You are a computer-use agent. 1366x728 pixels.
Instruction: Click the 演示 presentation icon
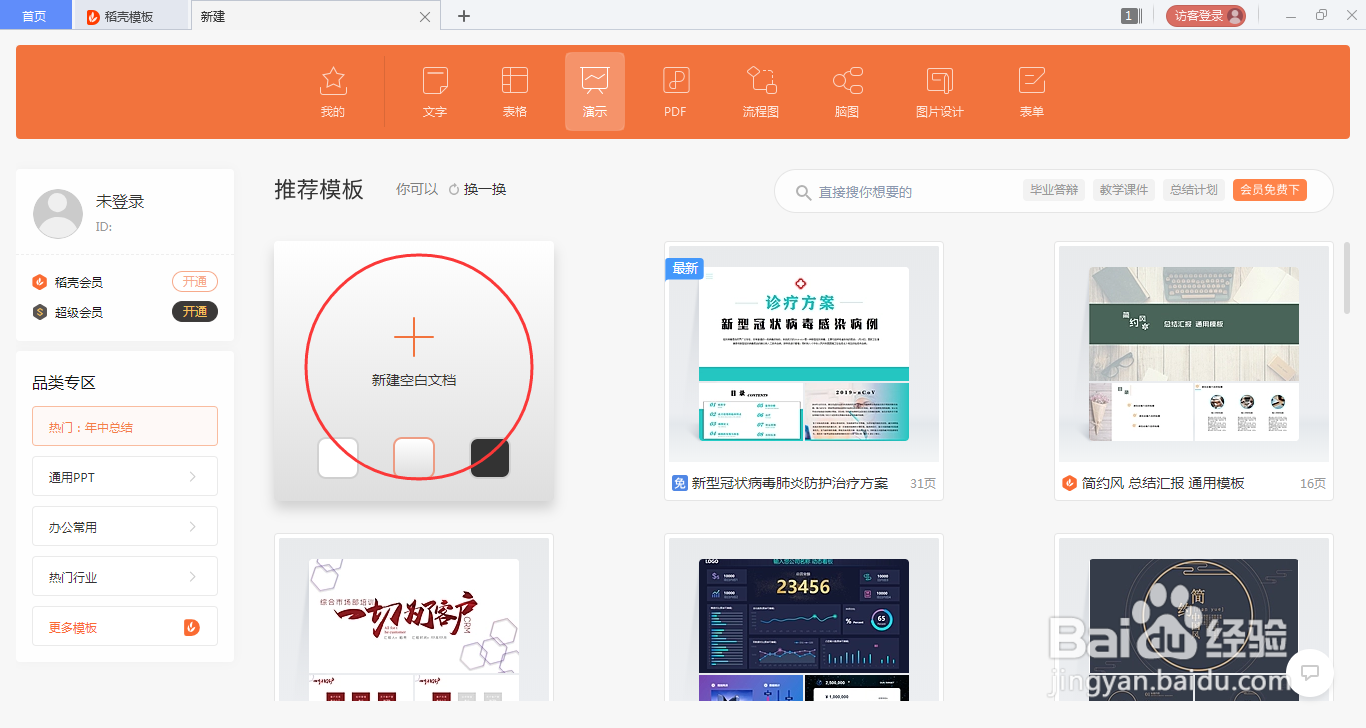coord(594,91)
